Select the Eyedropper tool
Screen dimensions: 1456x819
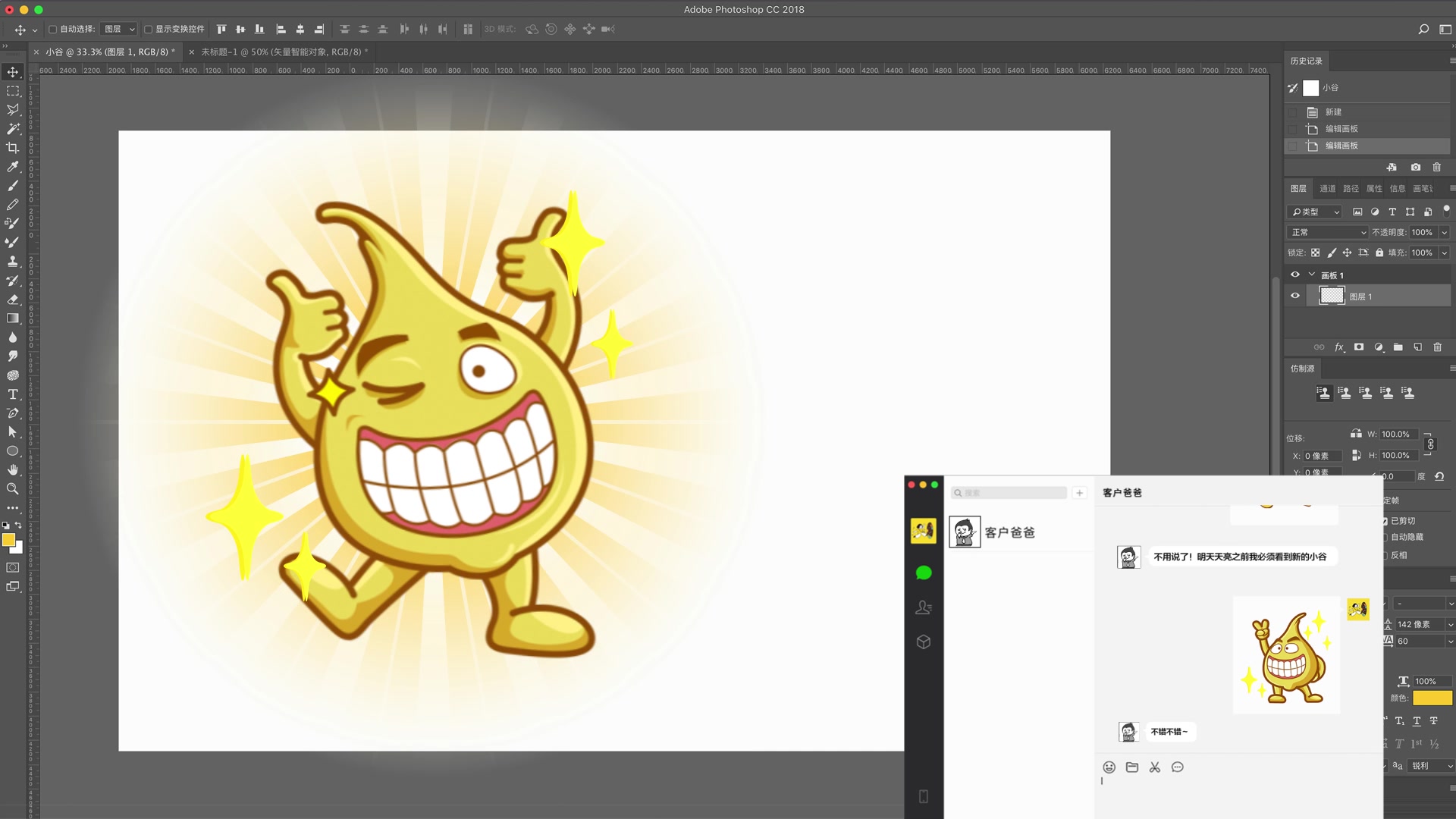[13, 167]
